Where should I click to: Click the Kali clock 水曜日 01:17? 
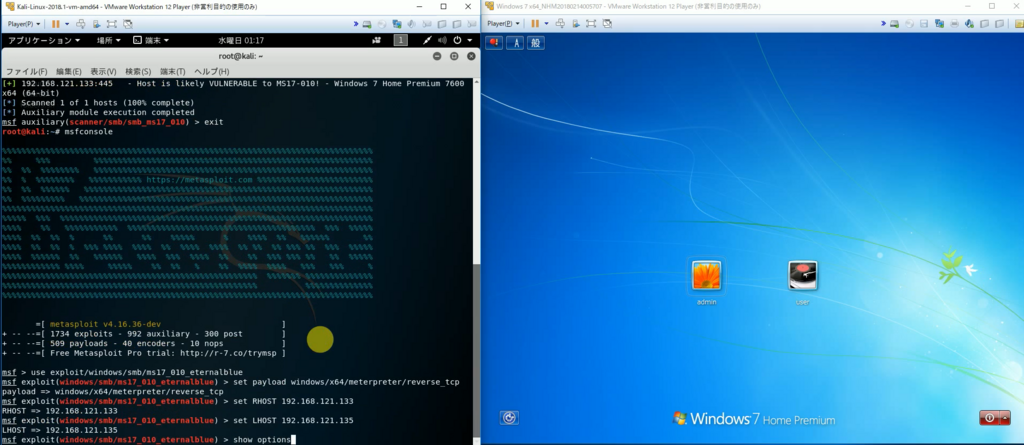240,40
